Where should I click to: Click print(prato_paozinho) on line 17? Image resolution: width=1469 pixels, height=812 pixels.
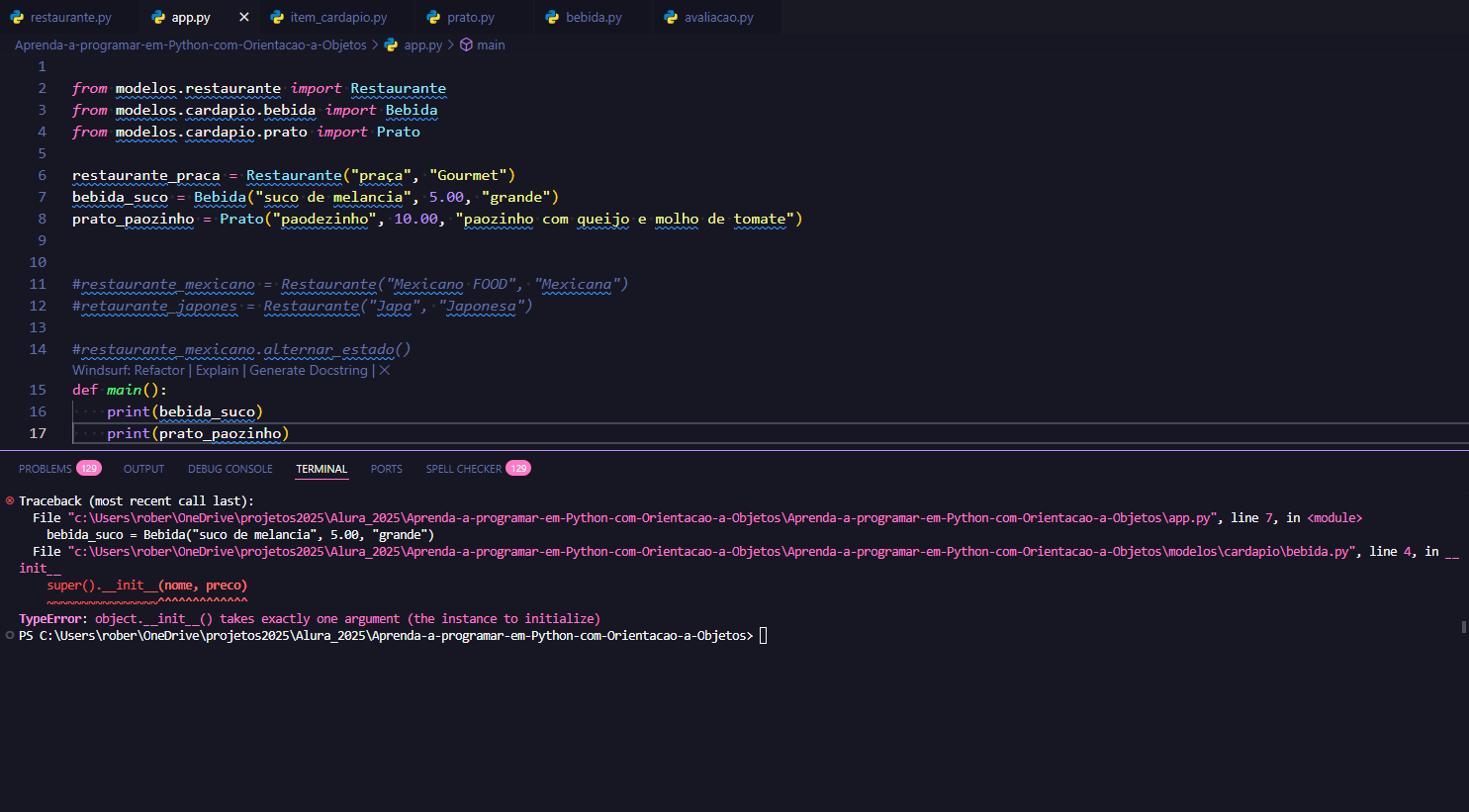pyautogui.click(x=198, y=433)
